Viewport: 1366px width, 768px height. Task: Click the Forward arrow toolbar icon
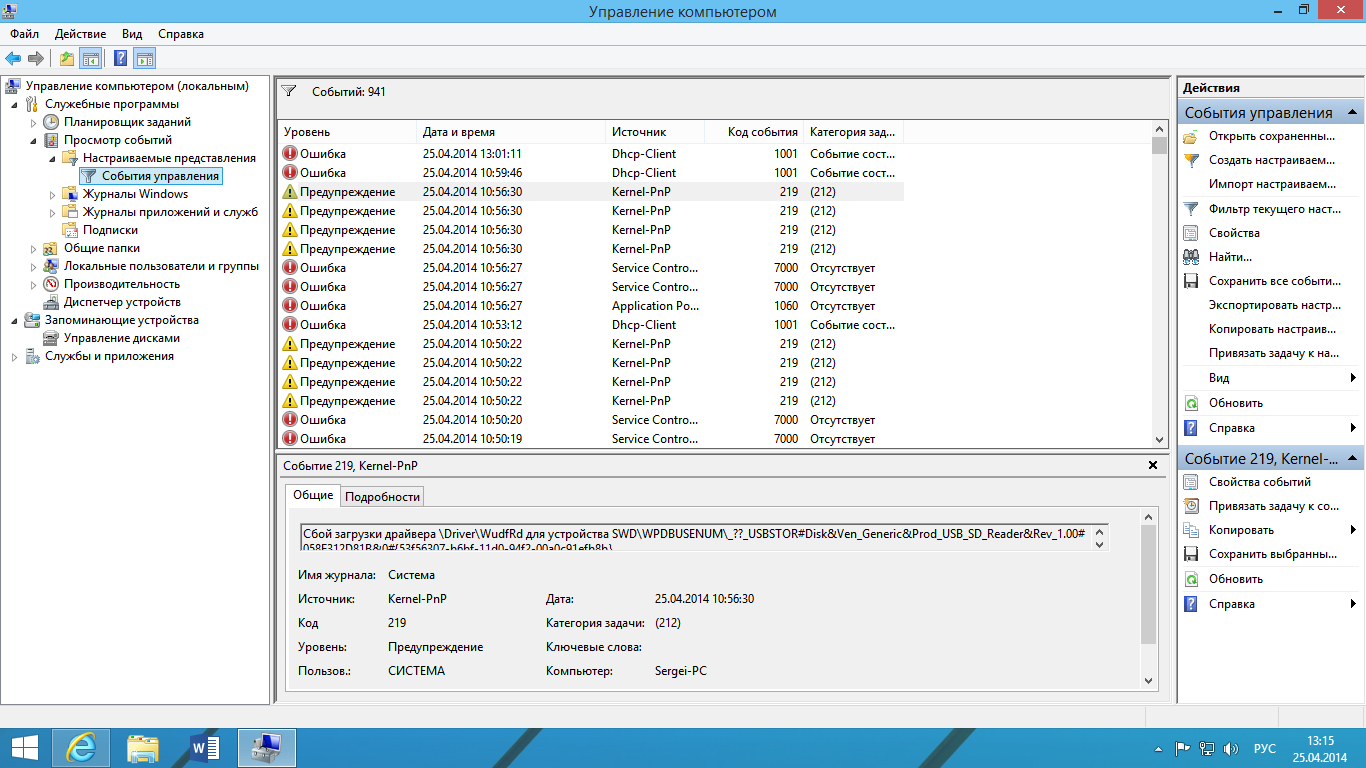(x=36, y=58)
